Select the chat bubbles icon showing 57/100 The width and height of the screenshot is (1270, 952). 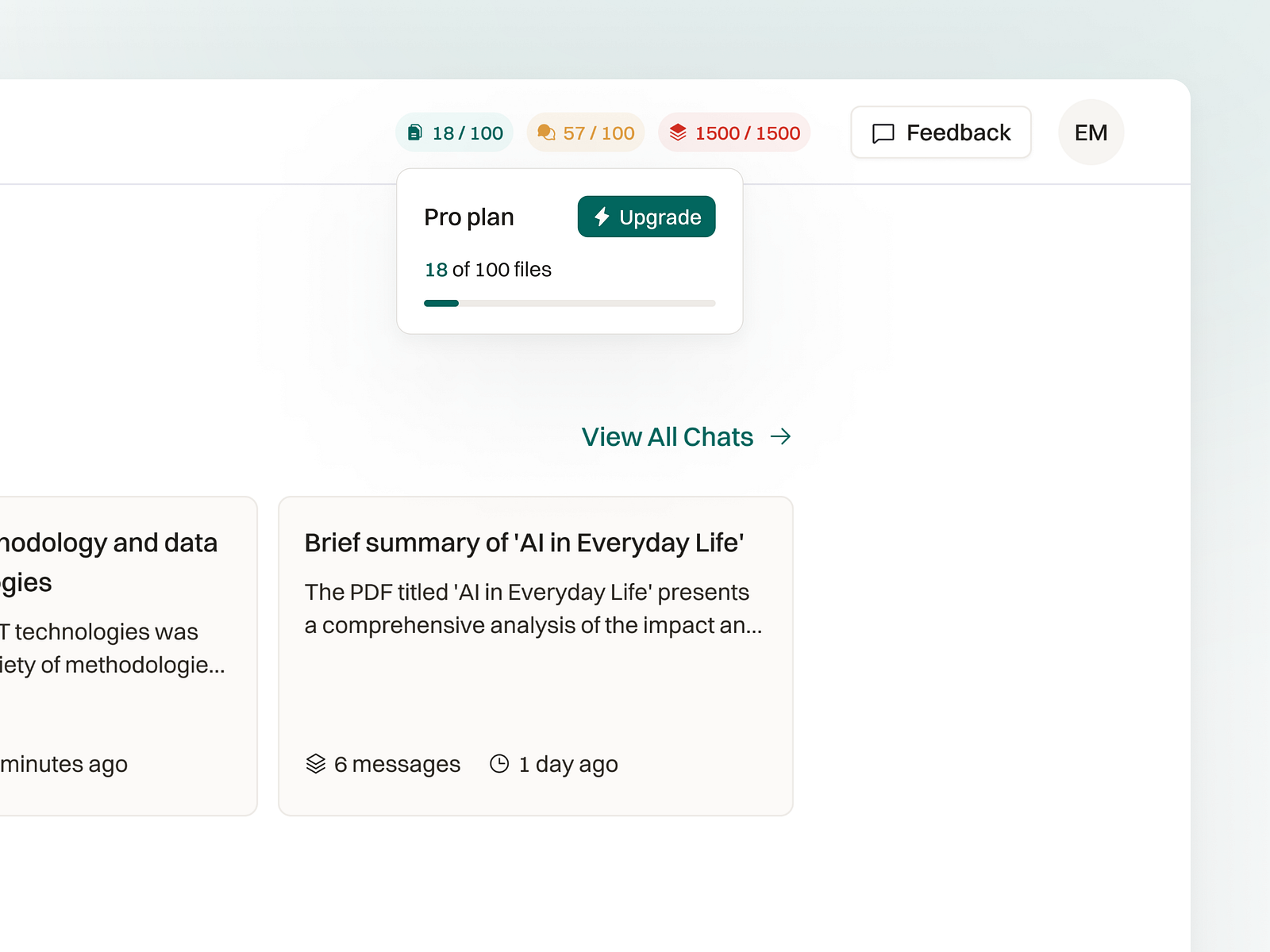coord(547,132)
